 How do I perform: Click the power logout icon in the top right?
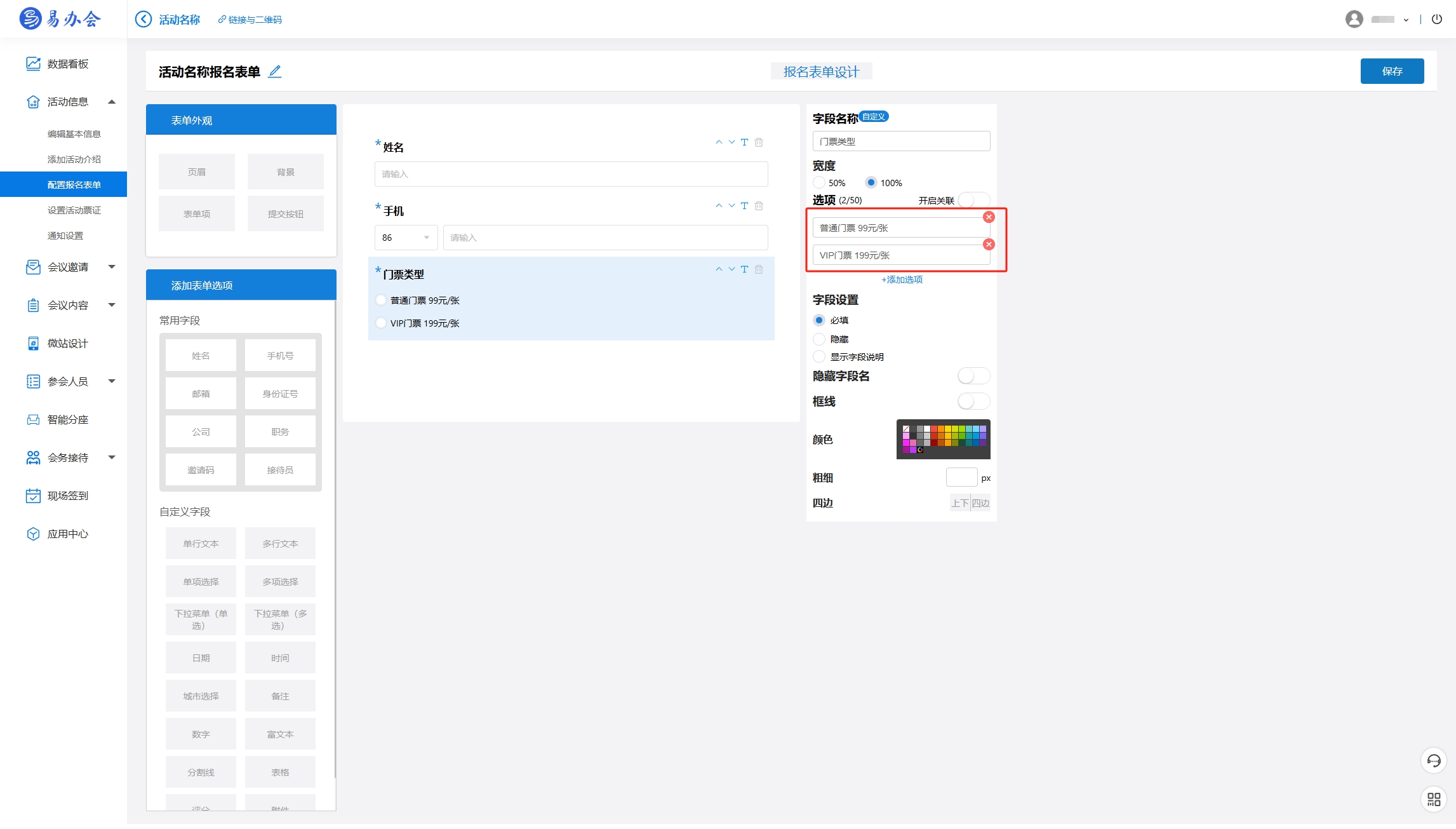tap(1437, 19)
